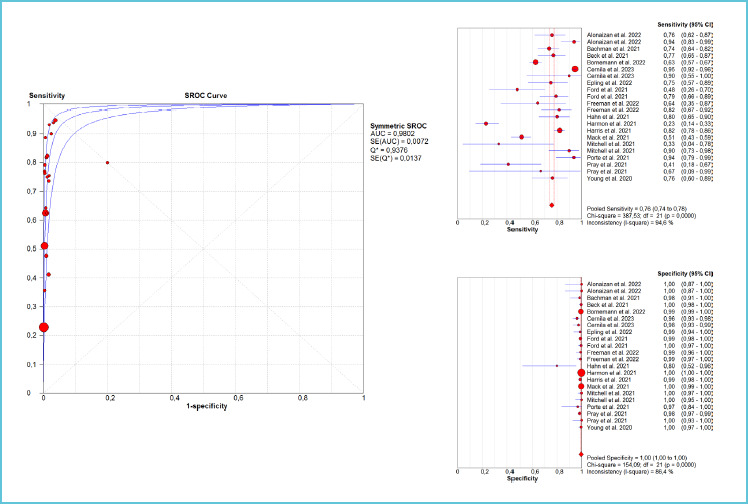The width and height of the screenshot is (748, 504).
Task: Select the SROC Curve chart title
Action: (x=201, y=94)
